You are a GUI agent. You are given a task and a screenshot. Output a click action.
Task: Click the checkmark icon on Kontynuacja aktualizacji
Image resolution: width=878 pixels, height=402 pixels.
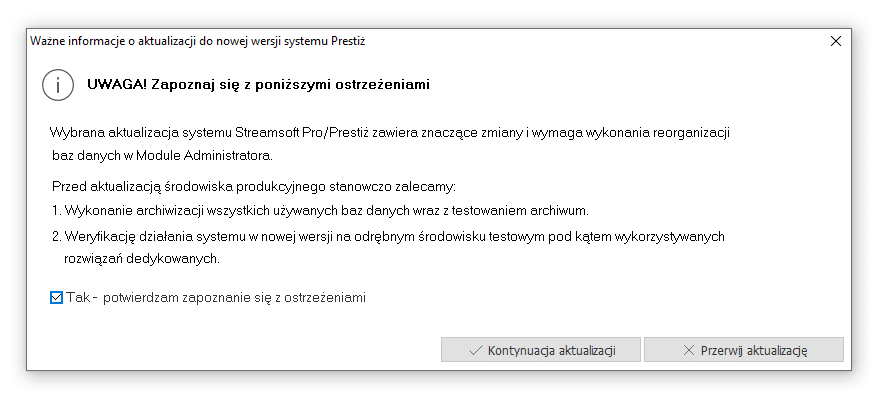(476, 350)
